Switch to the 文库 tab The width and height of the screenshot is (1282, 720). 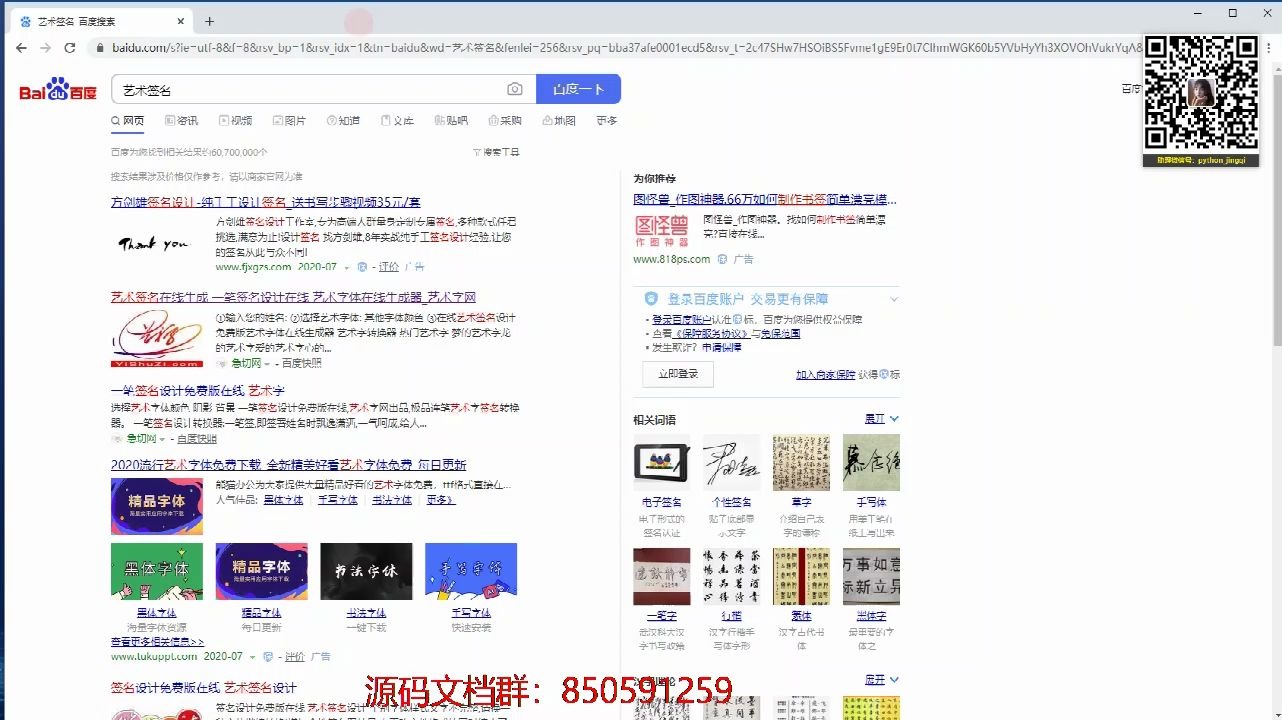coord(398,121)
